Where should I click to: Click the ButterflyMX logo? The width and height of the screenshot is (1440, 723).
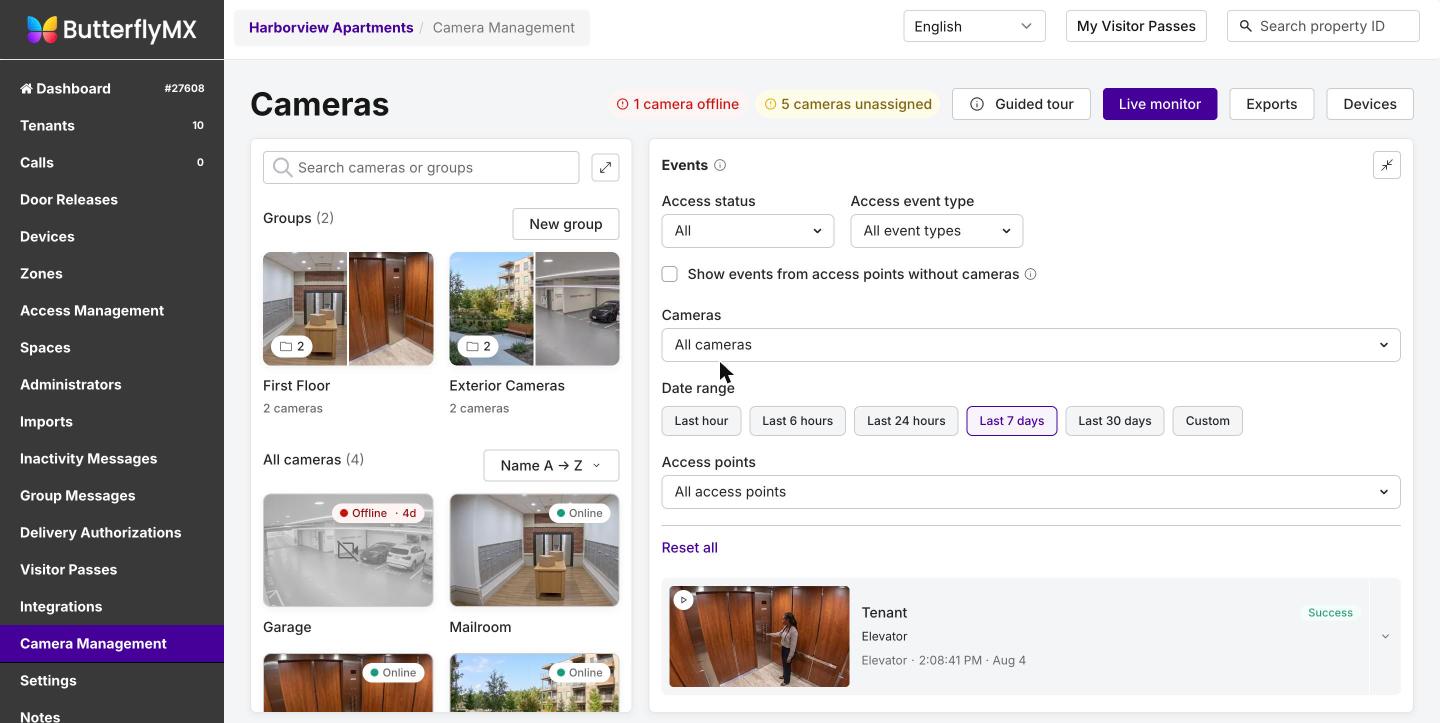pos(111,29)
